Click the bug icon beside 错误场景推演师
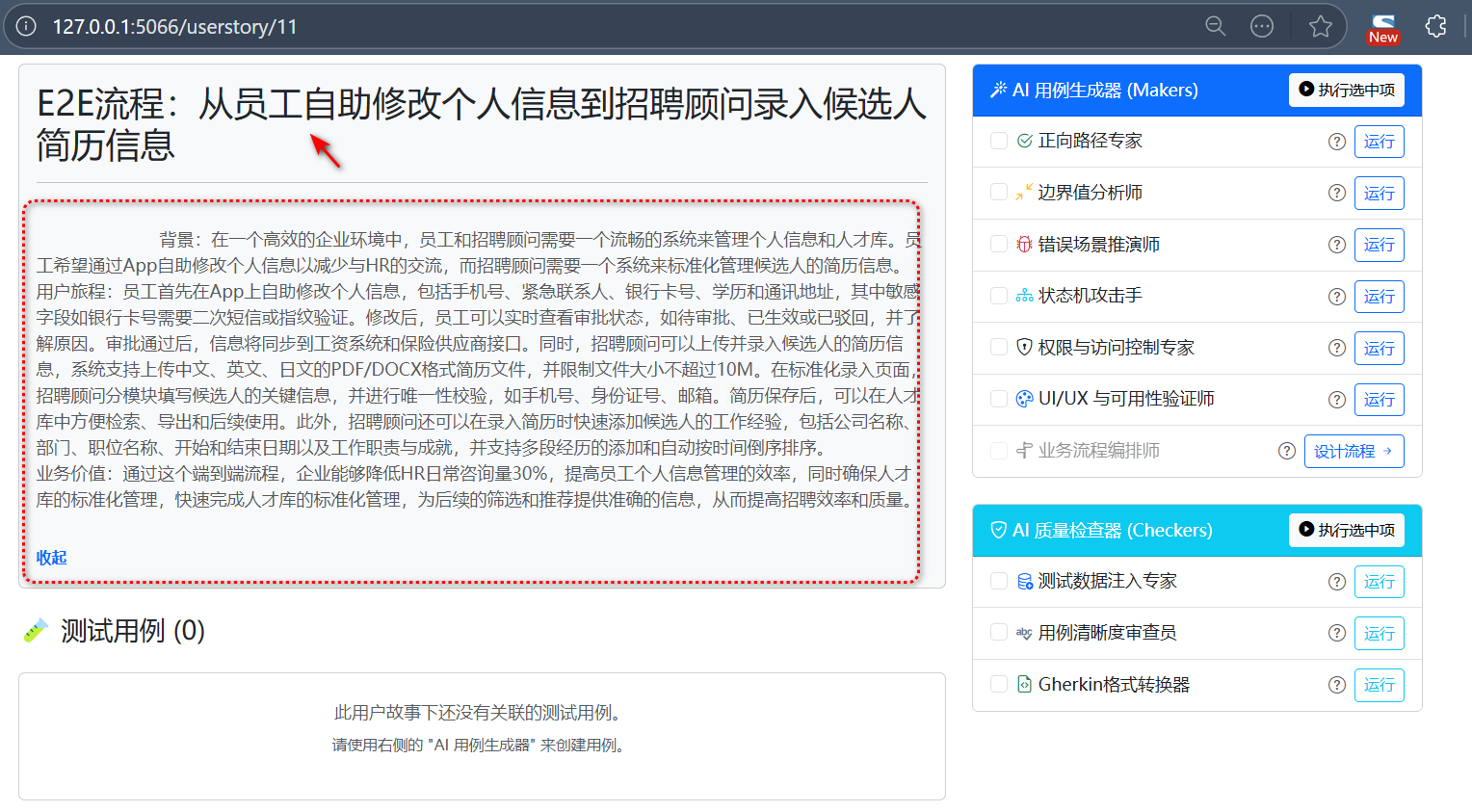Screen dimensions: 1472x812 click(1025, 245)
